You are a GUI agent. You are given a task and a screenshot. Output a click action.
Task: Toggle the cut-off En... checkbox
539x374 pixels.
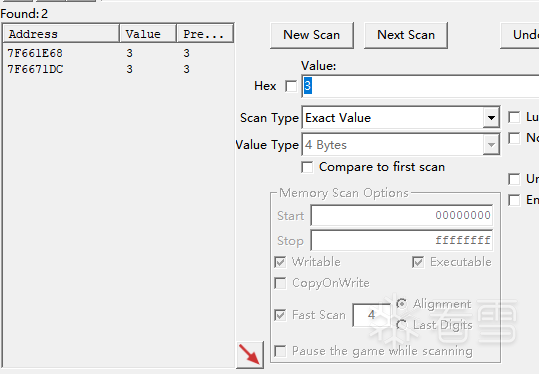514,200
